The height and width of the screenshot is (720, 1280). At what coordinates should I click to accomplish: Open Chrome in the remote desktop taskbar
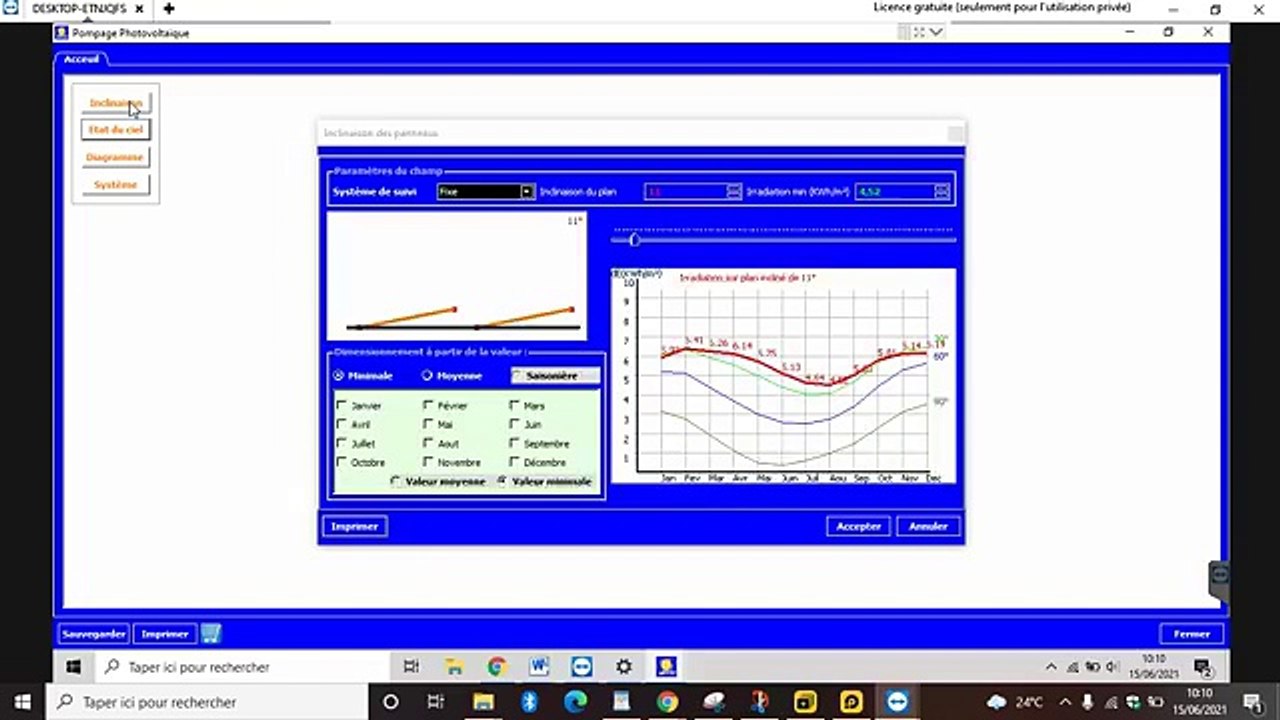(496, 667)
